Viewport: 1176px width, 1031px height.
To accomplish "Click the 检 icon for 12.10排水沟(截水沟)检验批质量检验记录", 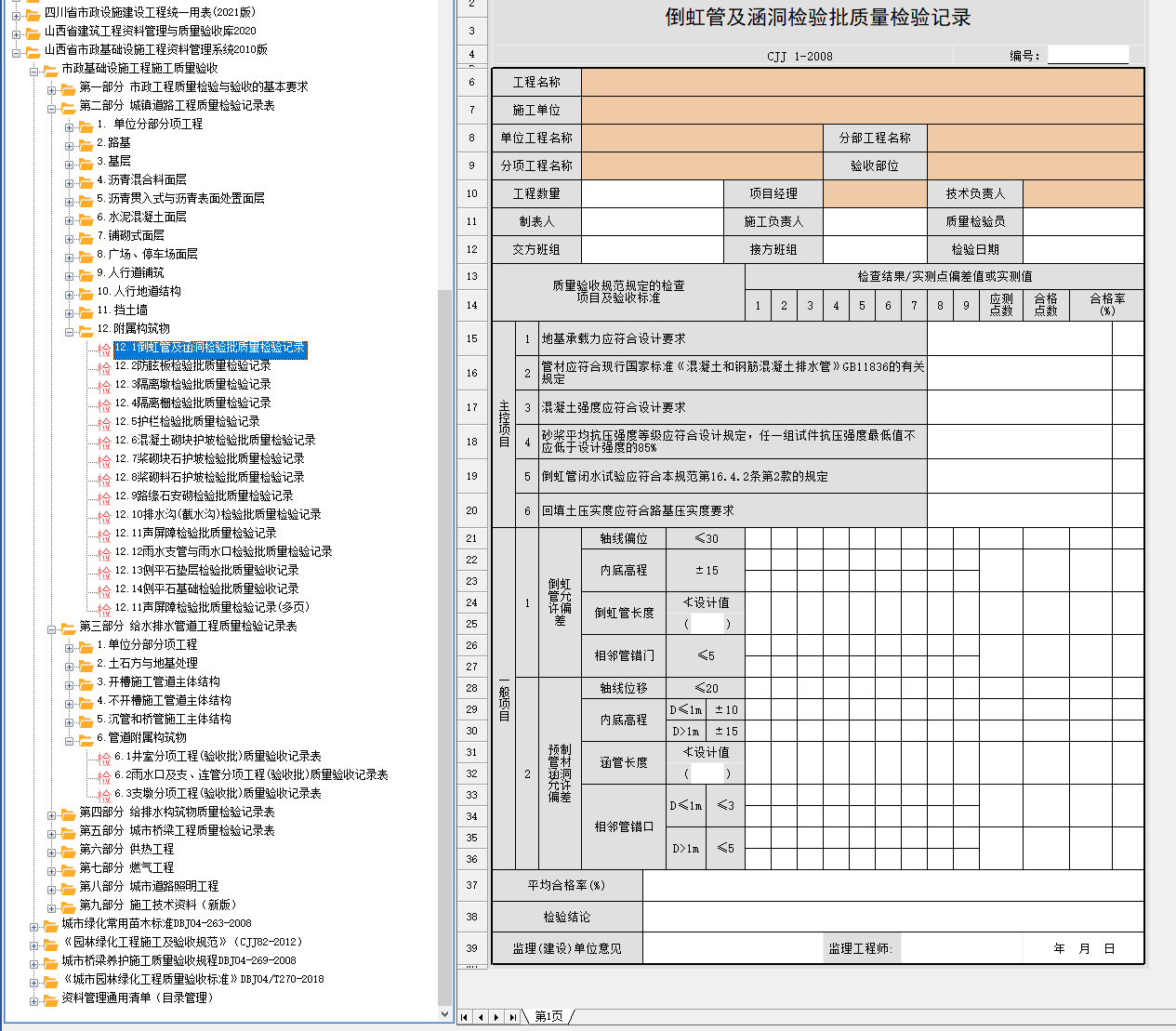I will [x=104, y=516].
